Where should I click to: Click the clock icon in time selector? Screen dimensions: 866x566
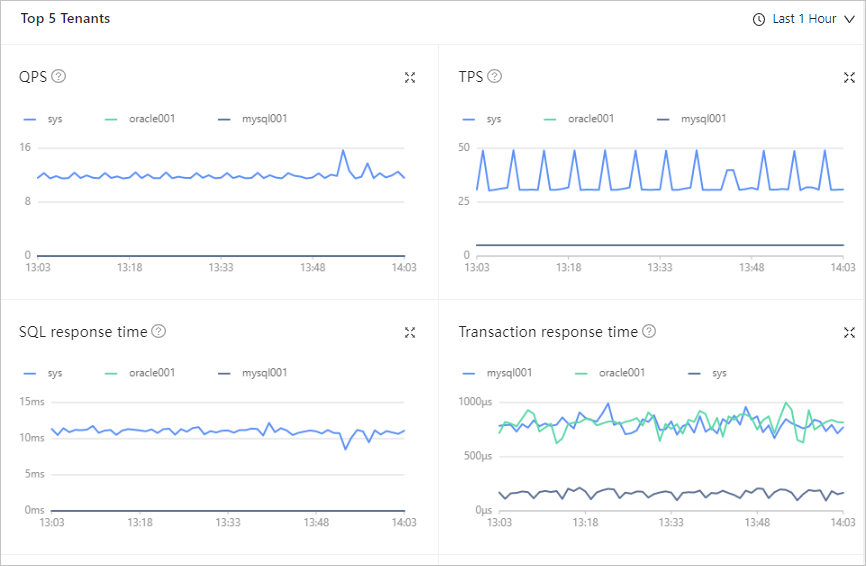(x=759, y=19)
